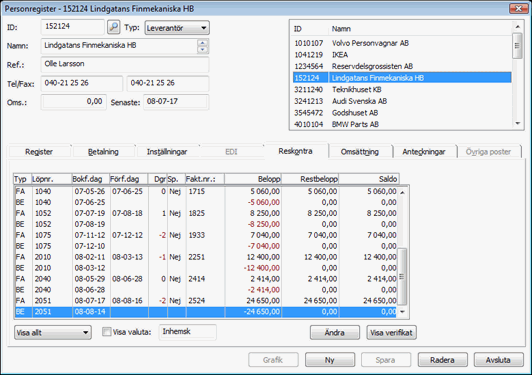Click the Senaste date field 08-07-17
Viewport: 532px width, 375px height.
click(x=176, y=102)
